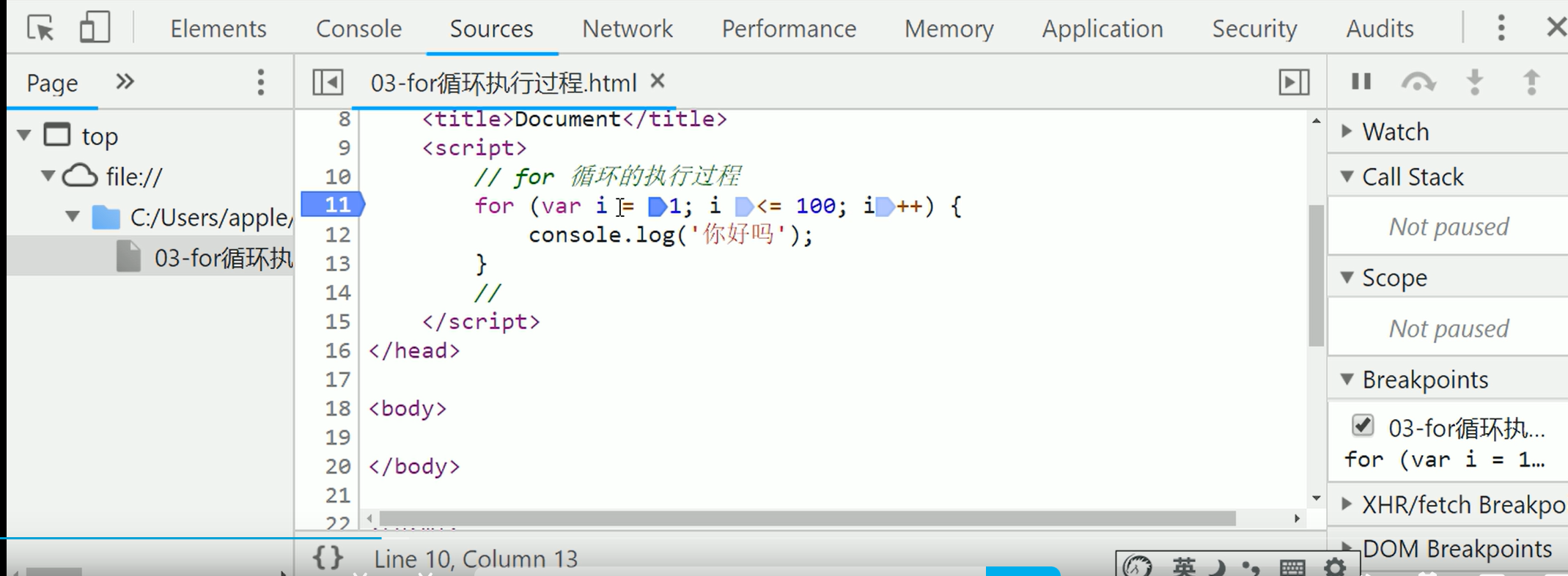Click the horizontal scrollbar in code editor
The height and width of the screenshot is (576, 1568).
click(806, 519)
